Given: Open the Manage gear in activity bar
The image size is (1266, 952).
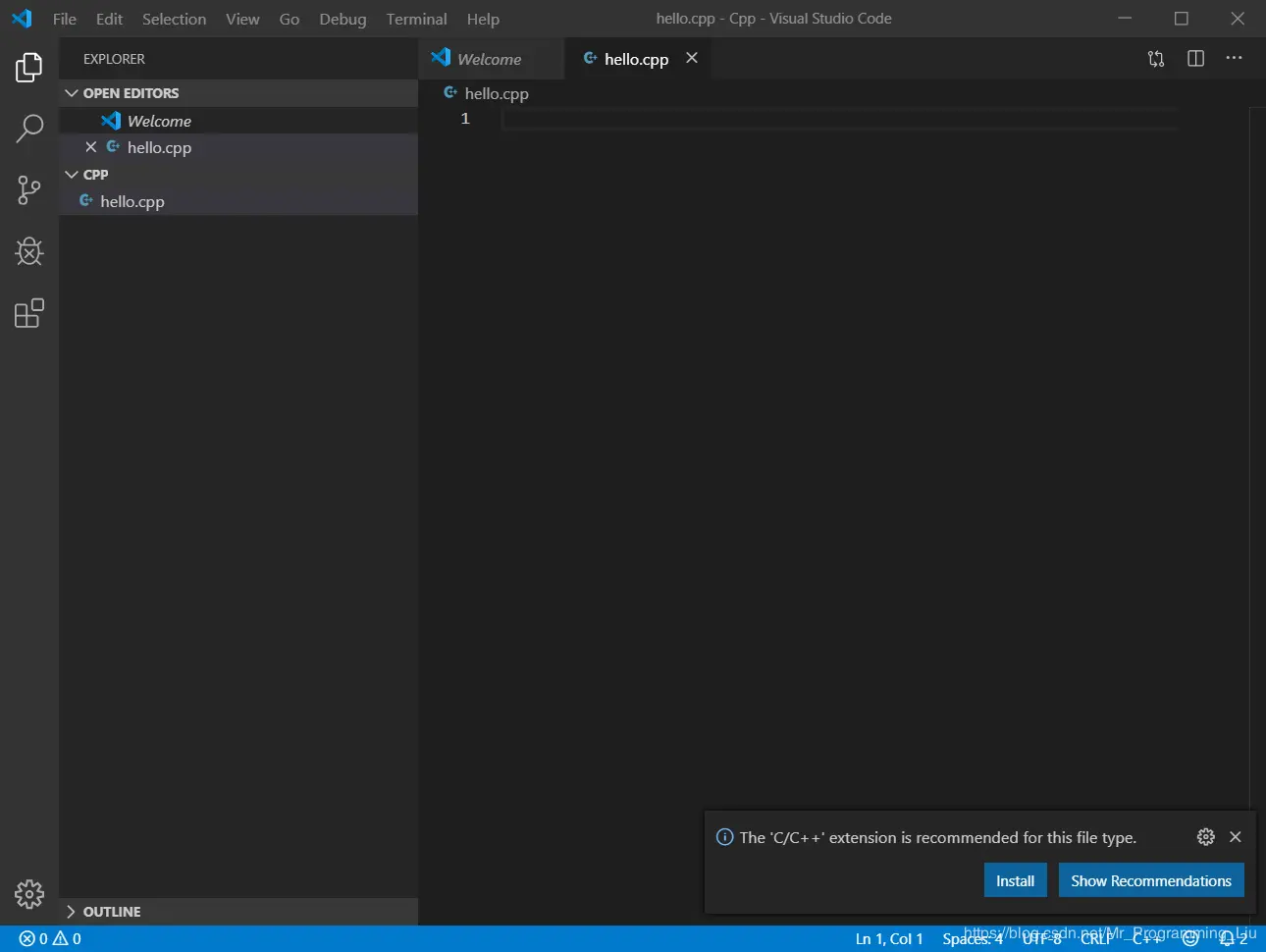Looking at the screenshot, I should tap(29, 894).
